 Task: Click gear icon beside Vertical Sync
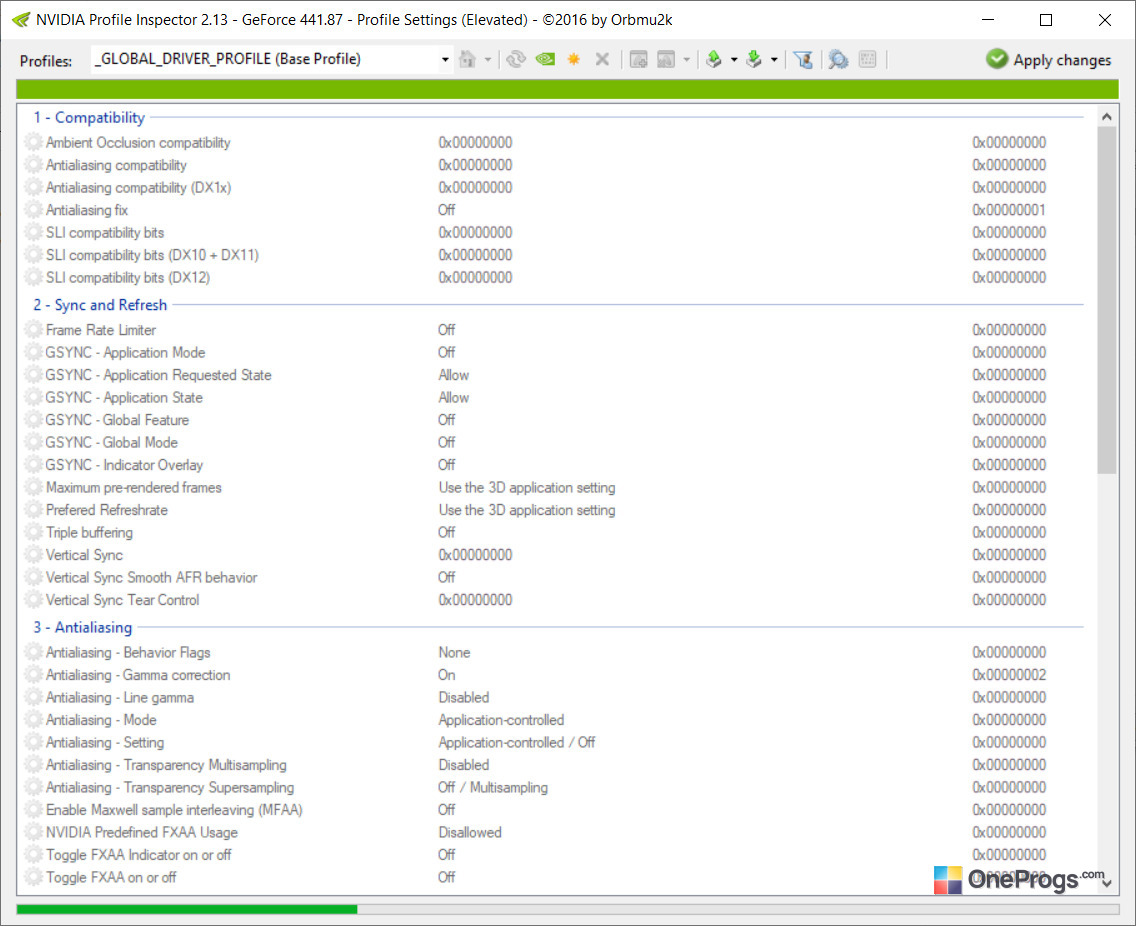[33, 554]
